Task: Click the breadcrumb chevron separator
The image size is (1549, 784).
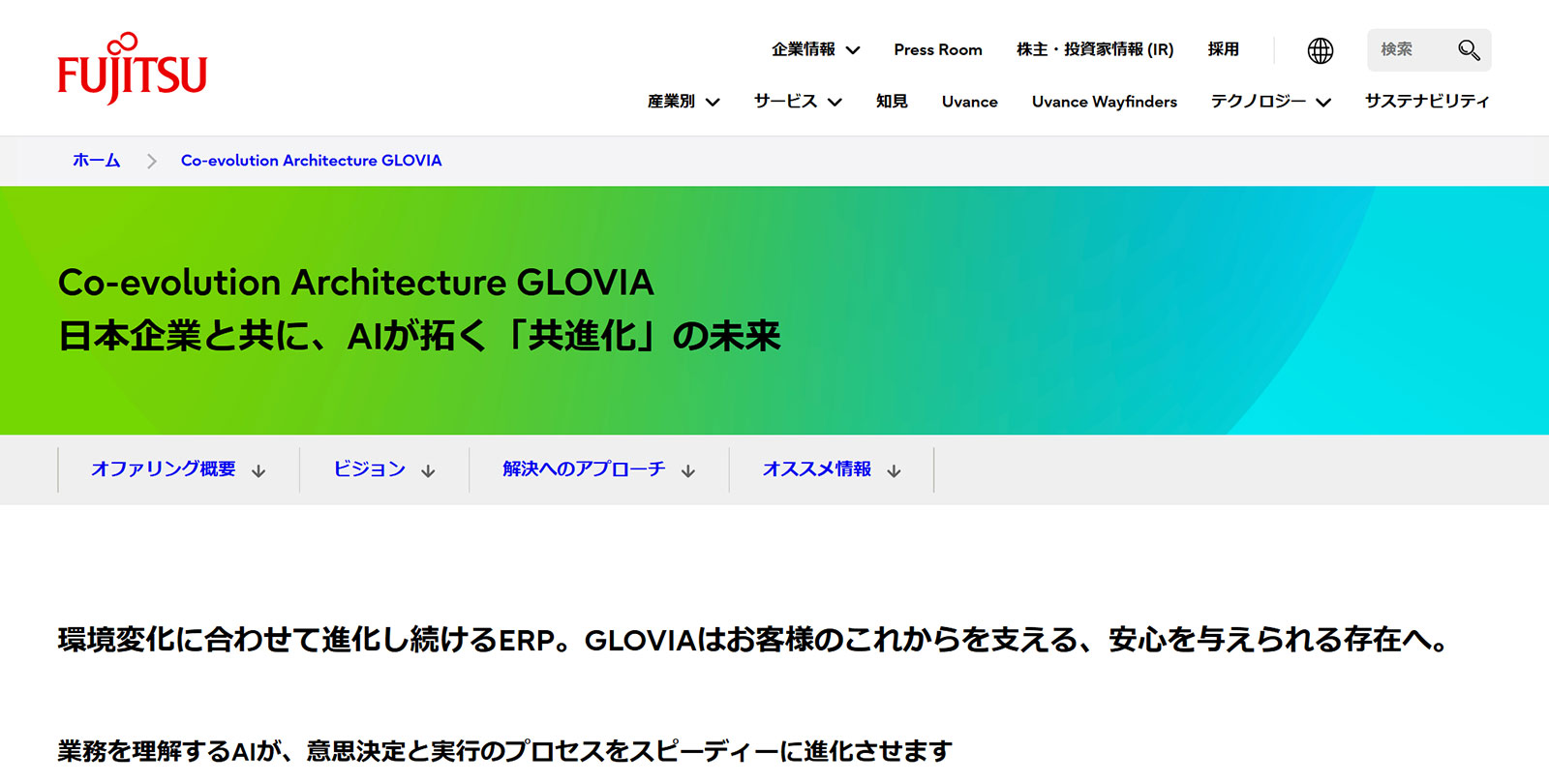Action: [151, 161]
